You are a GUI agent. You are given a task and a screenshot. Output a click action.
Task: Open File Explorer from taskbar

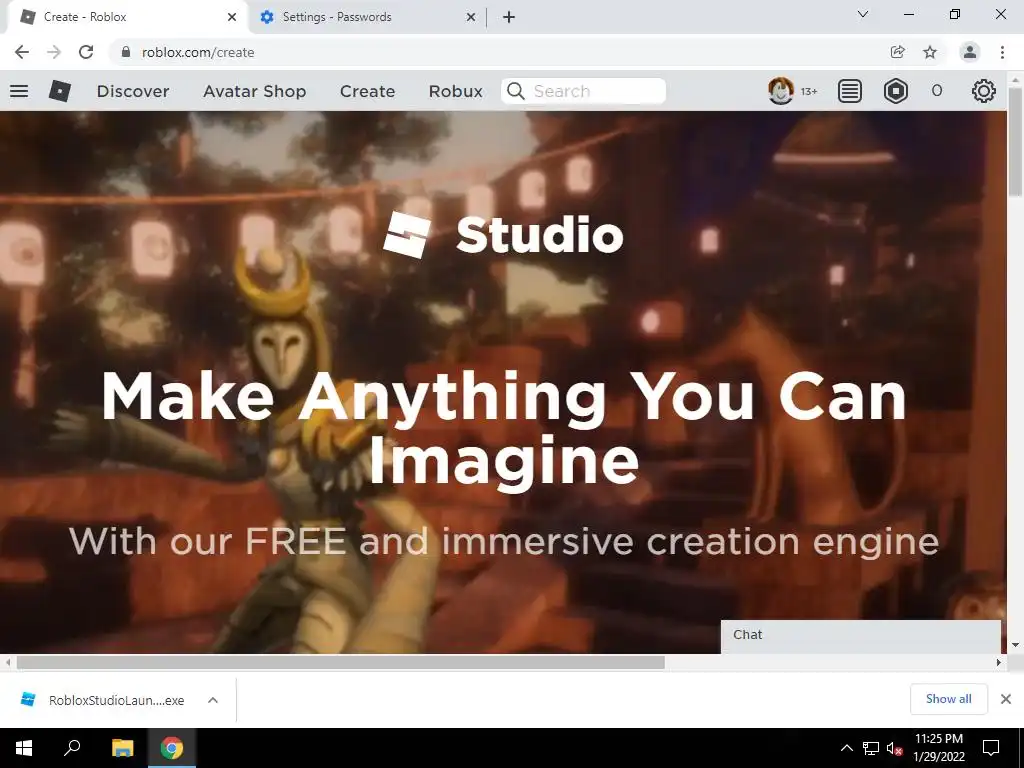pyautogui.click(x=122, y=748)
